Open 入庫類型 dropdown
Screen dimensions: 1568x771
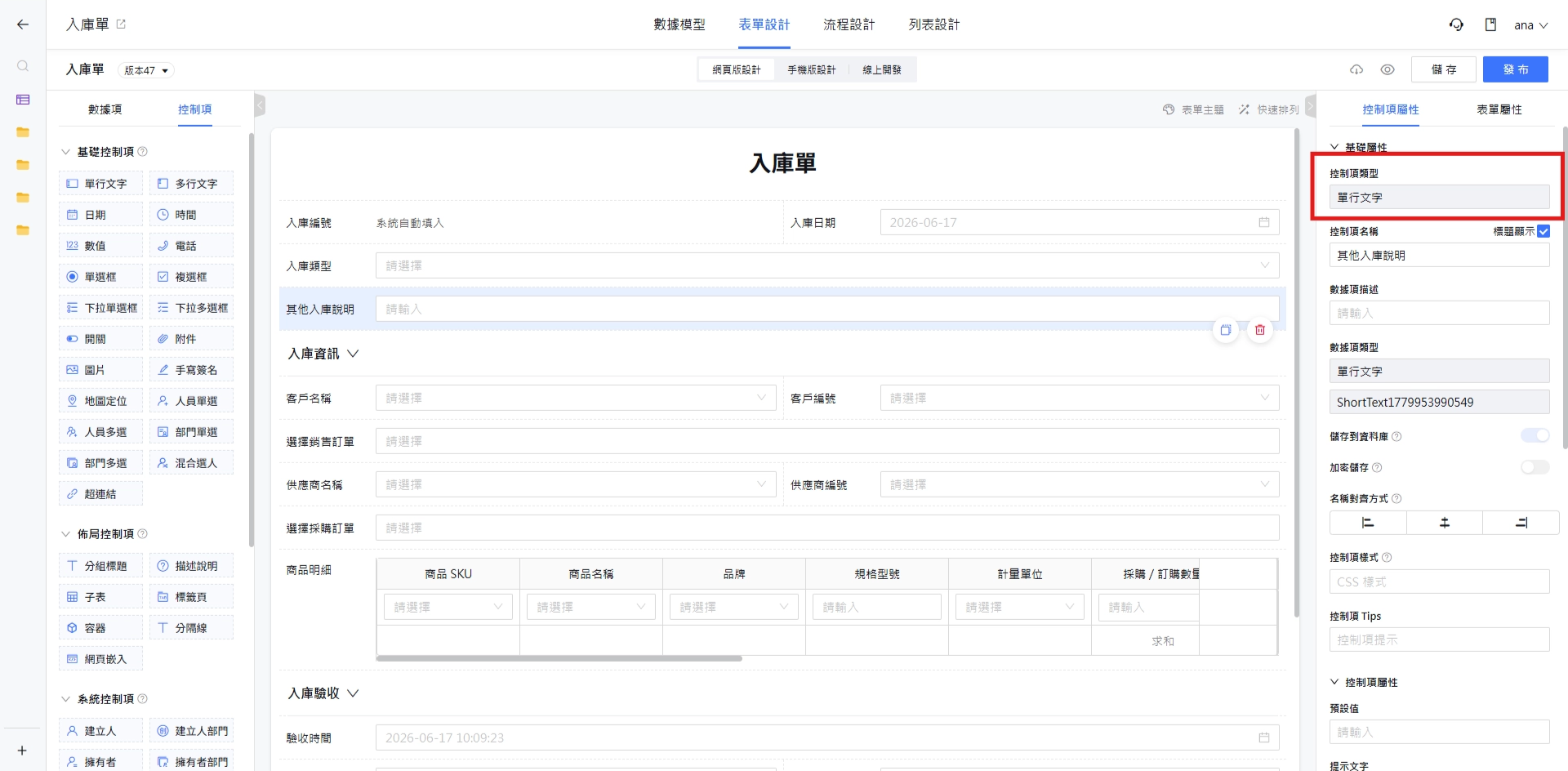click(x=827, y=265)
